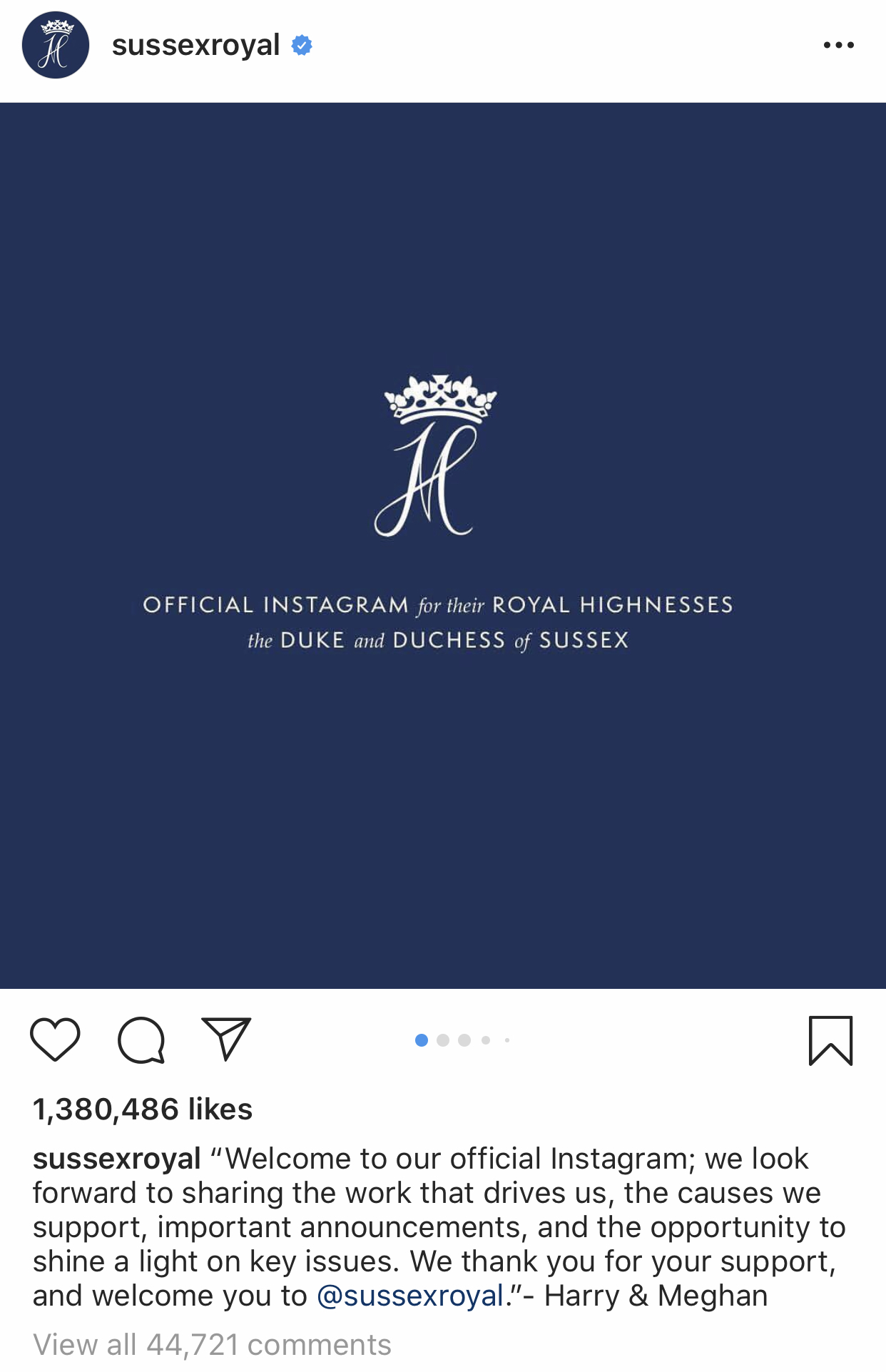Jump to the tiny fifth carousel dot
Image resolution: width=886 pixels, height=1372 pixels.
coord(507,1040)
